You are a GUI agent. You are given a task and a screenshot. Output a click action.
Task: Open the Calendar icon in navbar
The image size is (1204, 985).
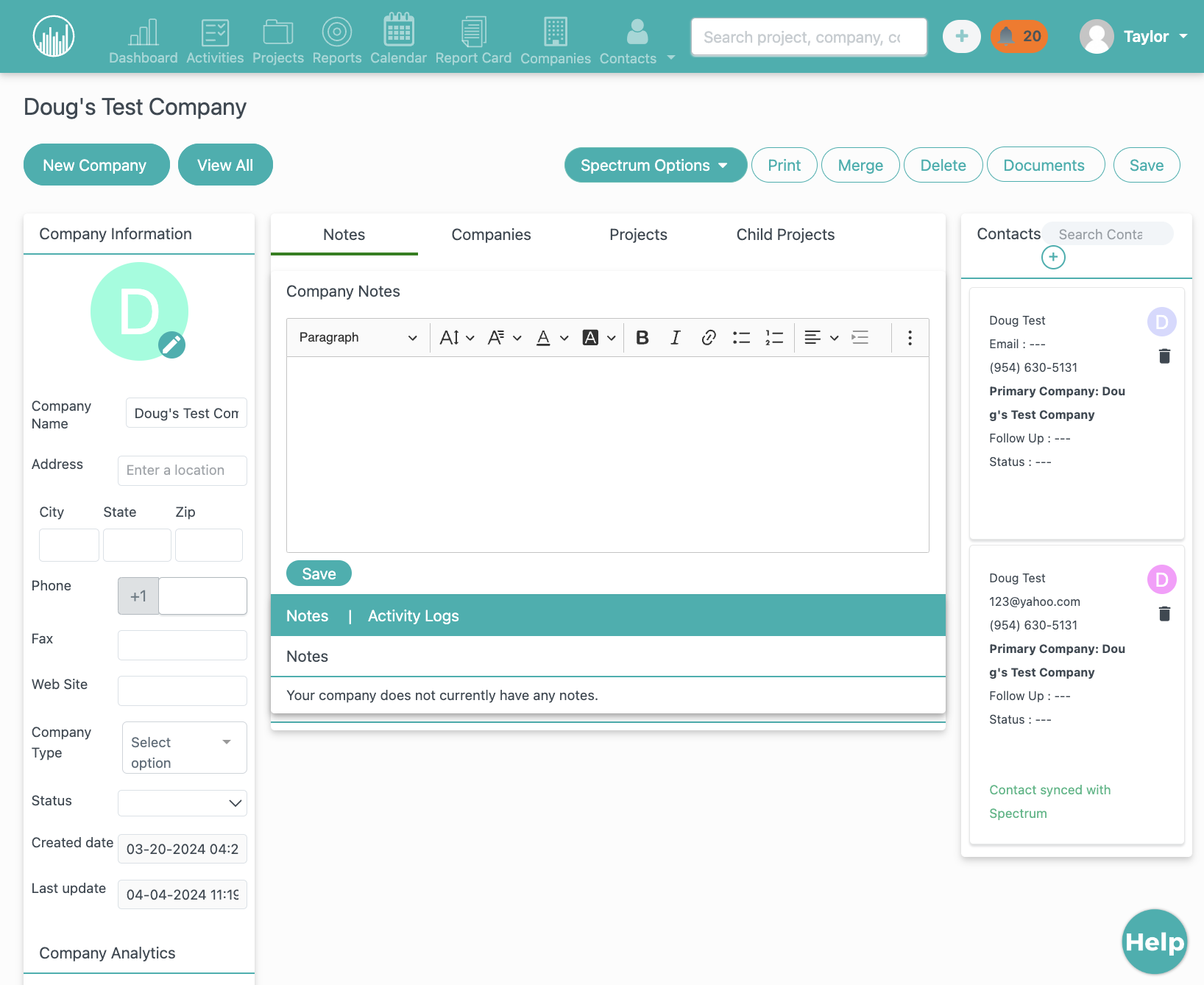coord(398,30)
